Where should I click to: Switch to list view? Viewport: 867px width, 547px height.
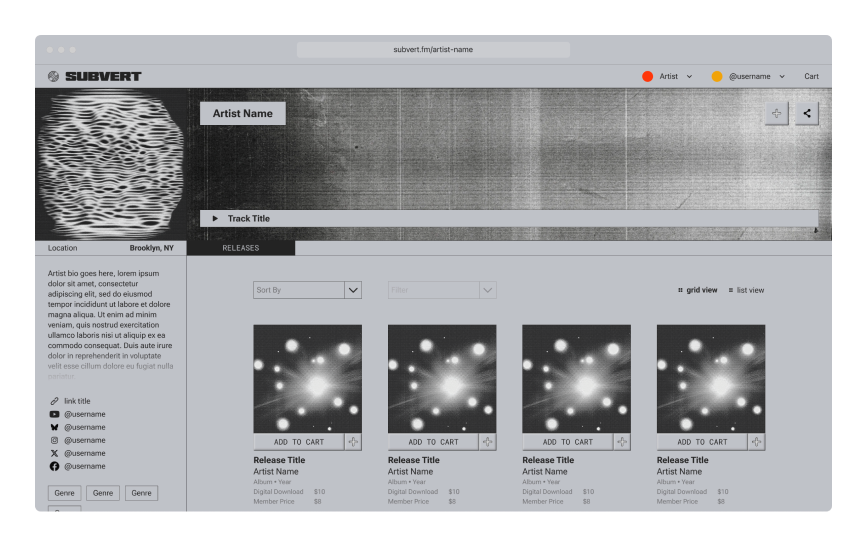click(746, 290)
